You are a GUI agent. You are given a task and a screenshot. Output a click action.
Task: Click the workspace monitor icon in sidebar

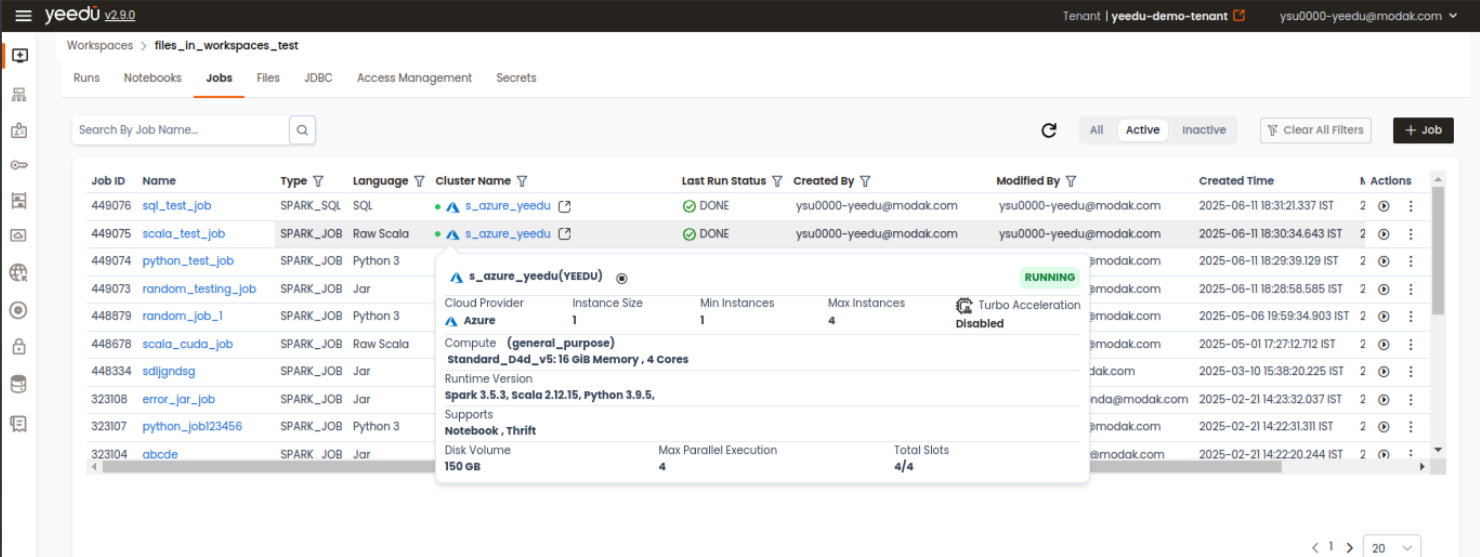point(19,56)
